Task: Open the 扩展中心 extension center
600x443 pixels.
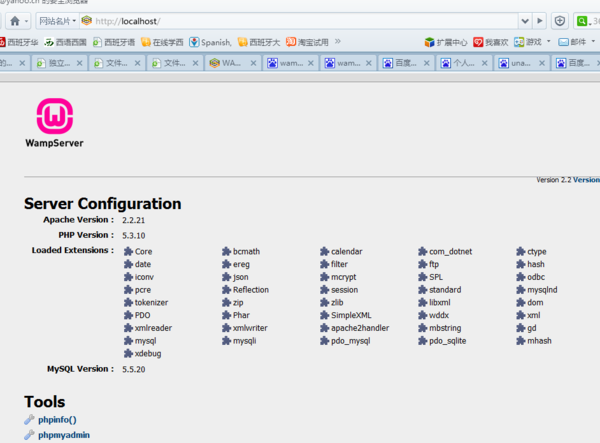Action: click(445, 42)
